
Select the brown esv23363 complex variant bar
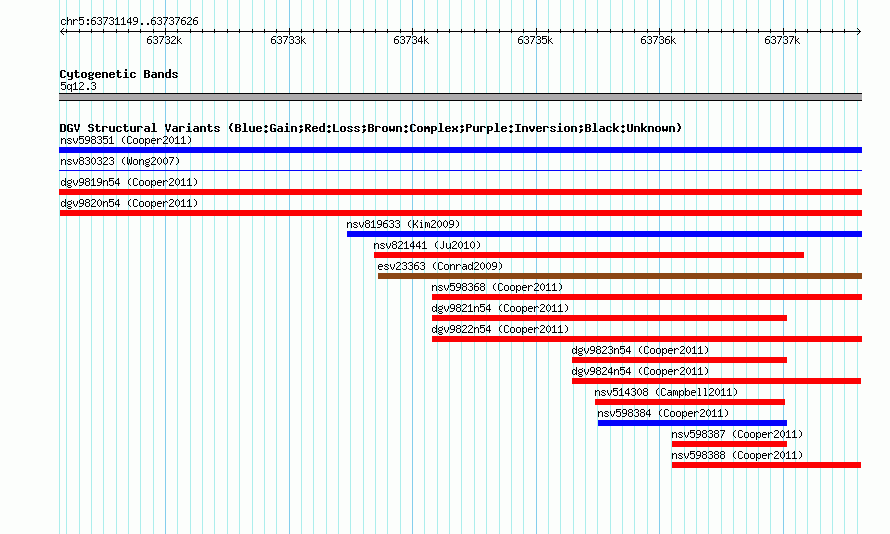click(620, 276)
